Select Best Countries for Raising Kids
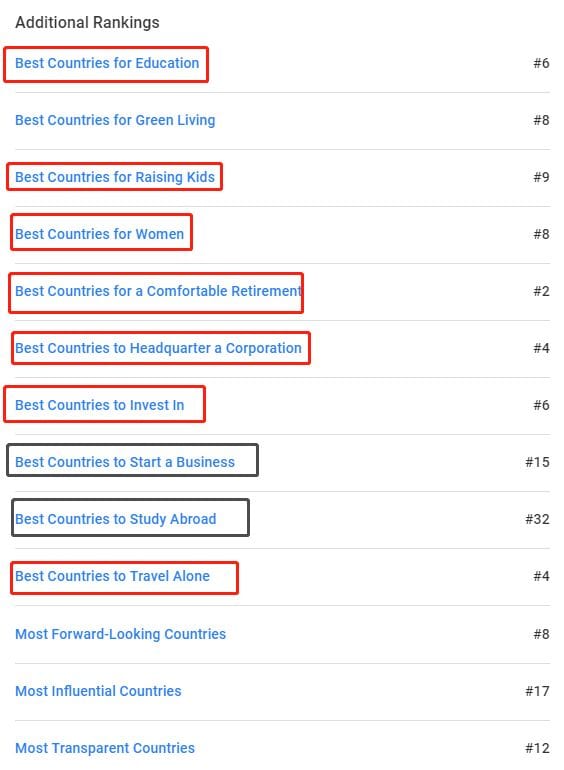Screen dimensions: 564x770 [x=115, y=177]
